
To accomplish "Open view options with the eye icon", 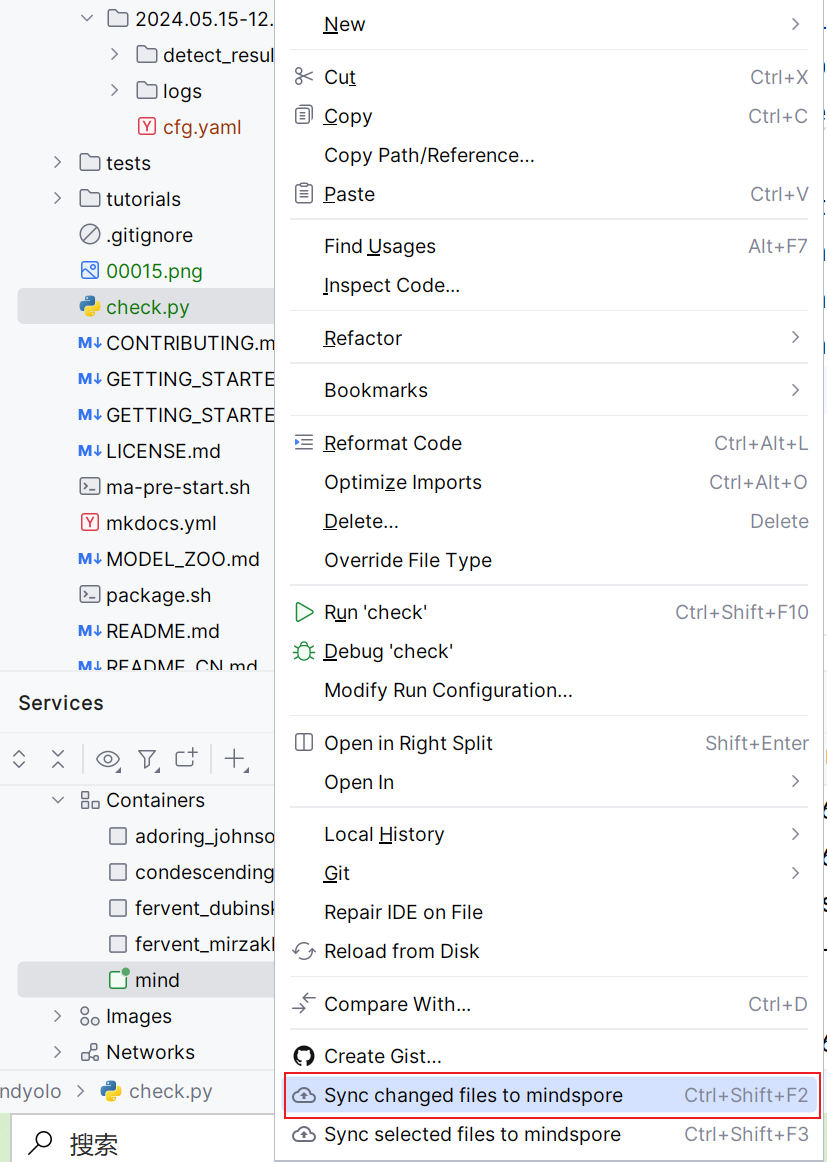I will pos(107,760).
